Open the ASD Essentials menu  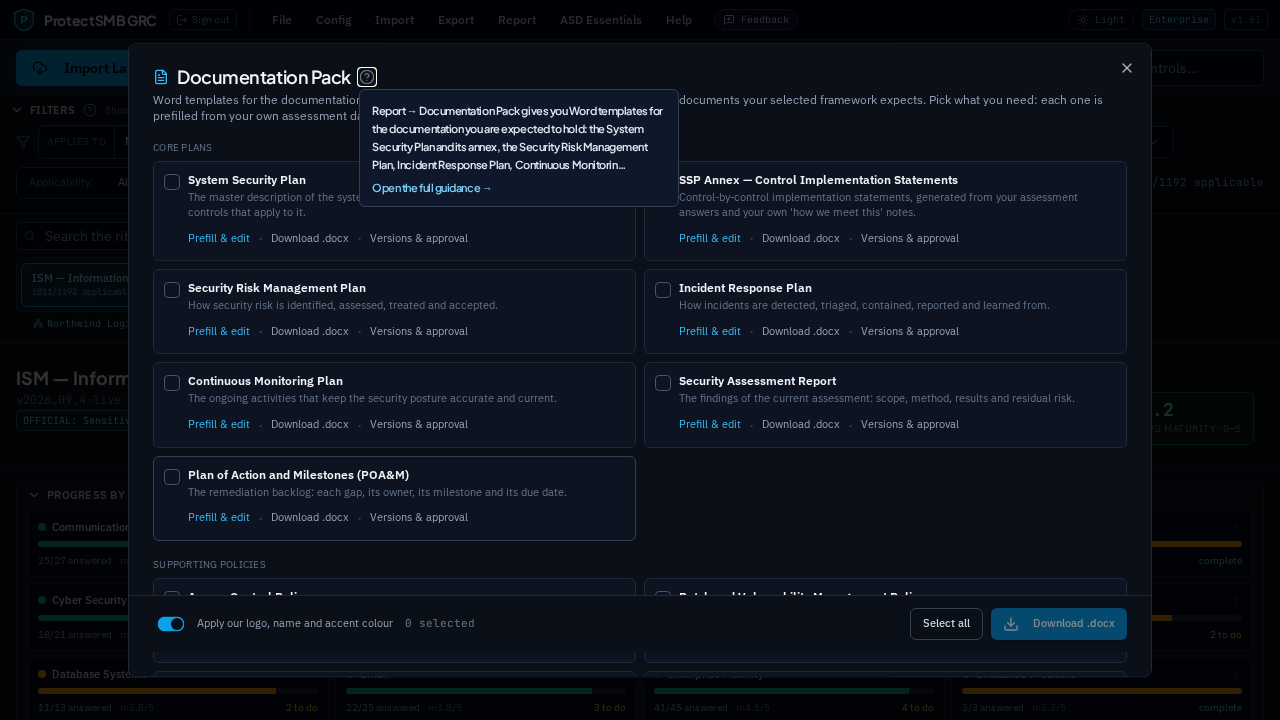point(601,20)
